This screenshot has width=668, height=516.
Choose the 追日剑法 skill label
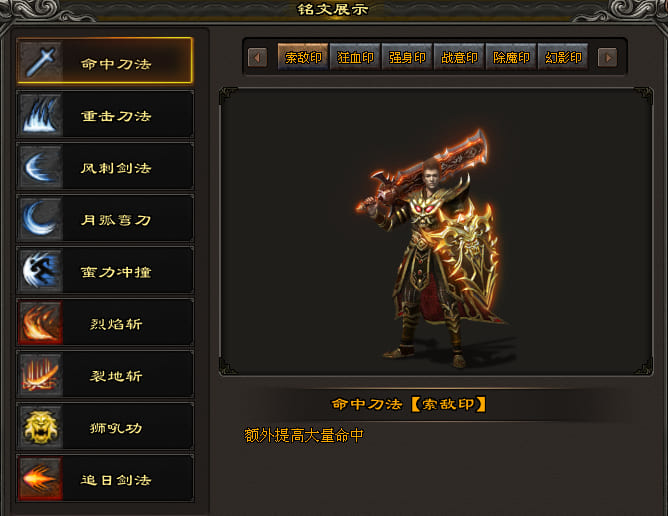(x=116, y=480)
